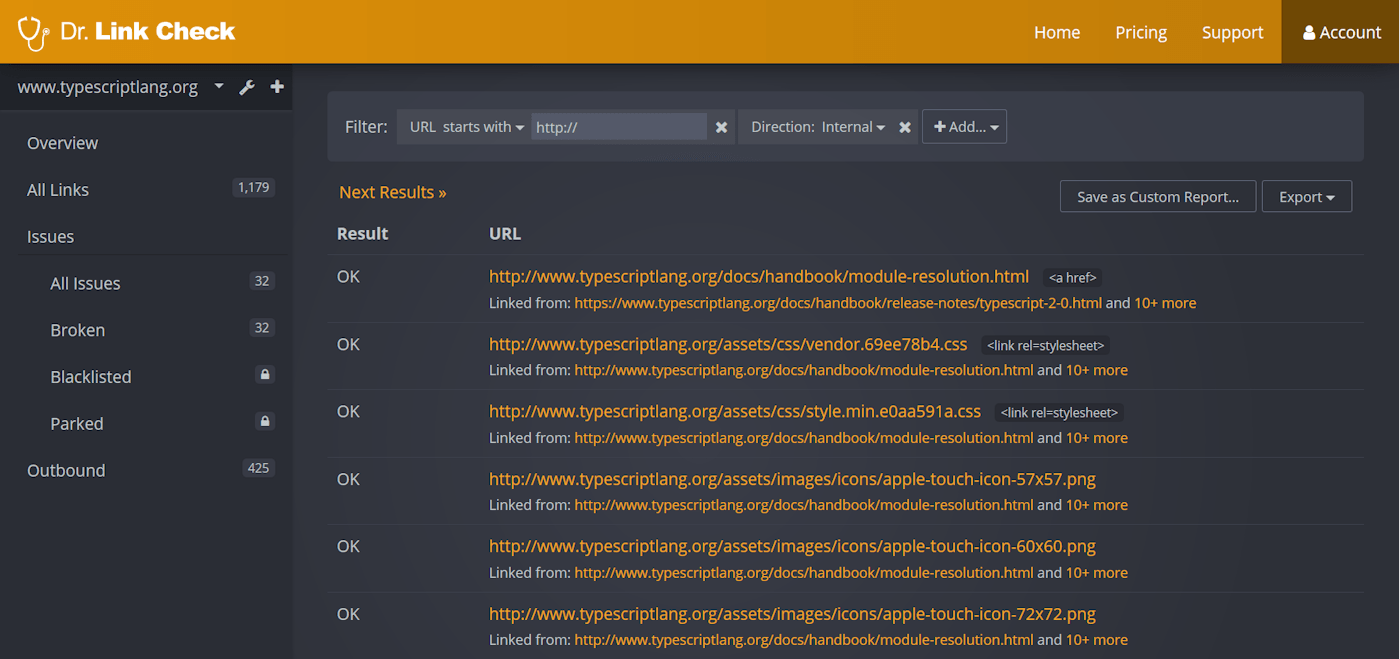Remove the Direction Internal filter

click(905, 127)
